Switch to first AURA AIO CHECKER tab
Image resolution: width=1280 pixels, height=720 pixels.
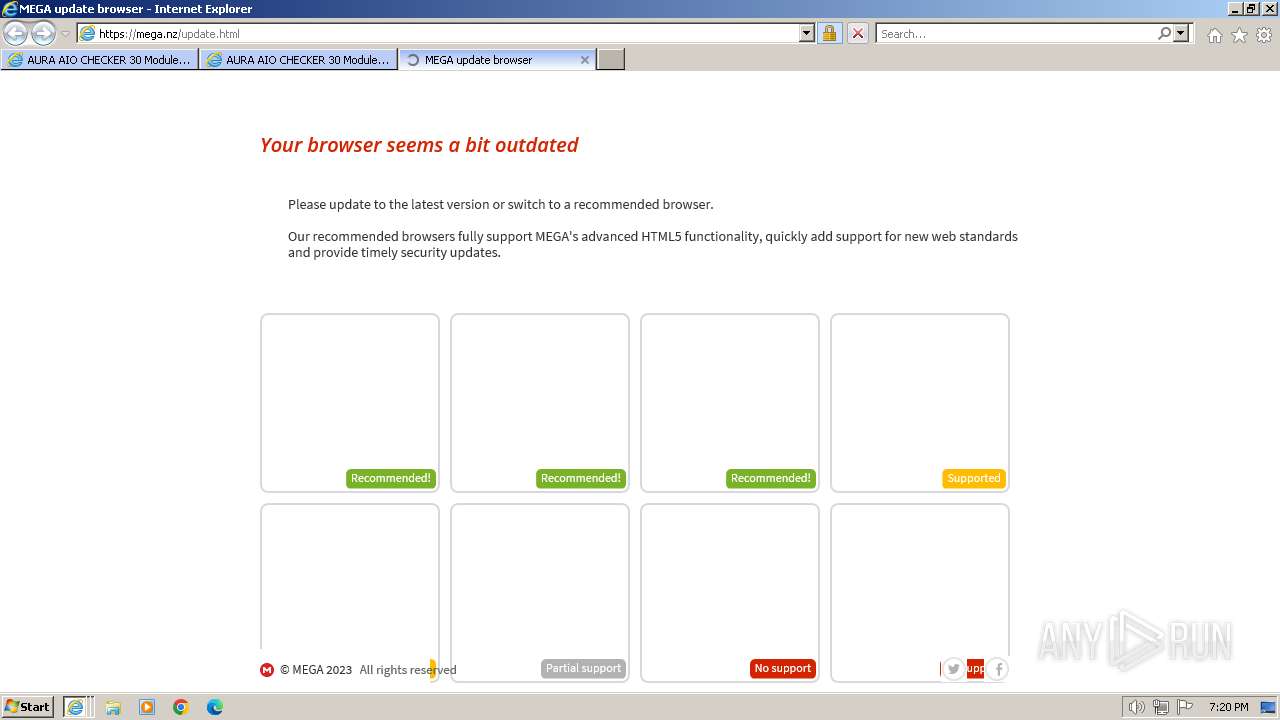point(100,60)
